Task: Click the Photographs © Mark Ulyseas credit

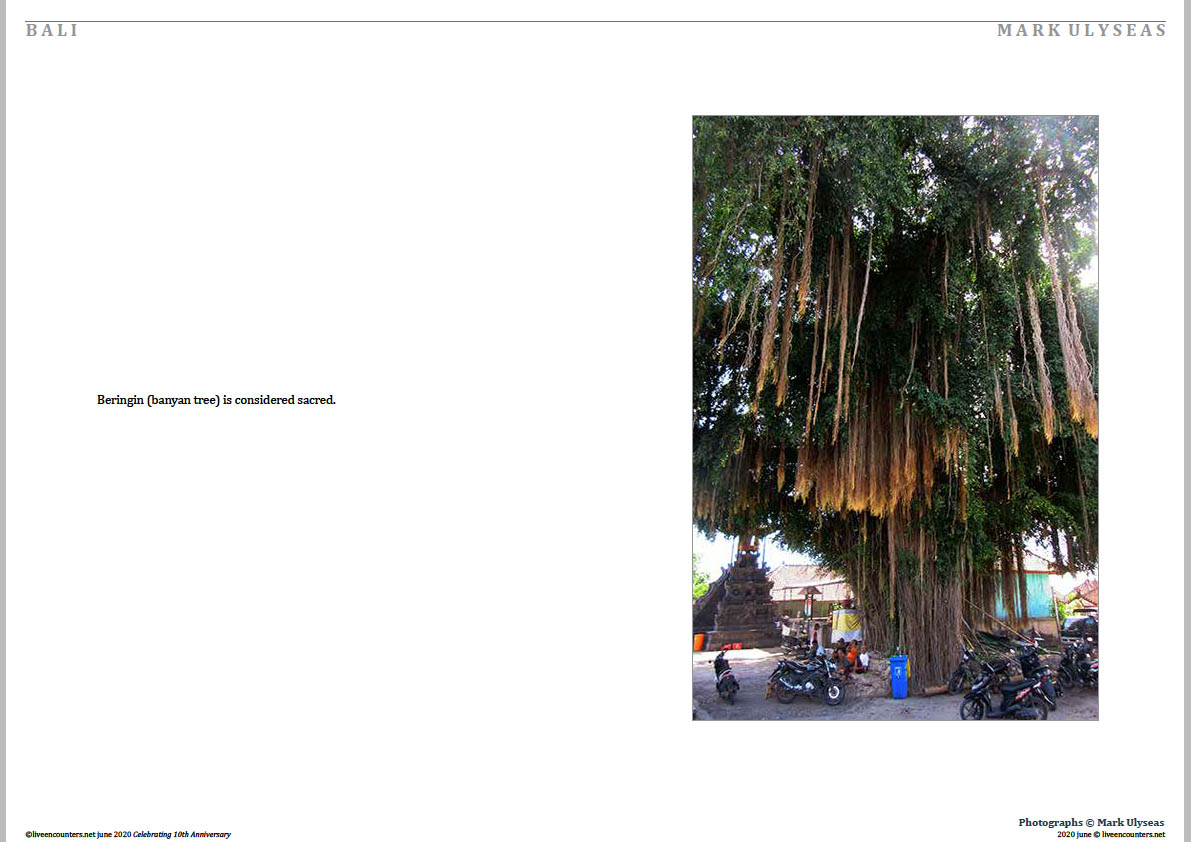Action: tap(1091, 822)
